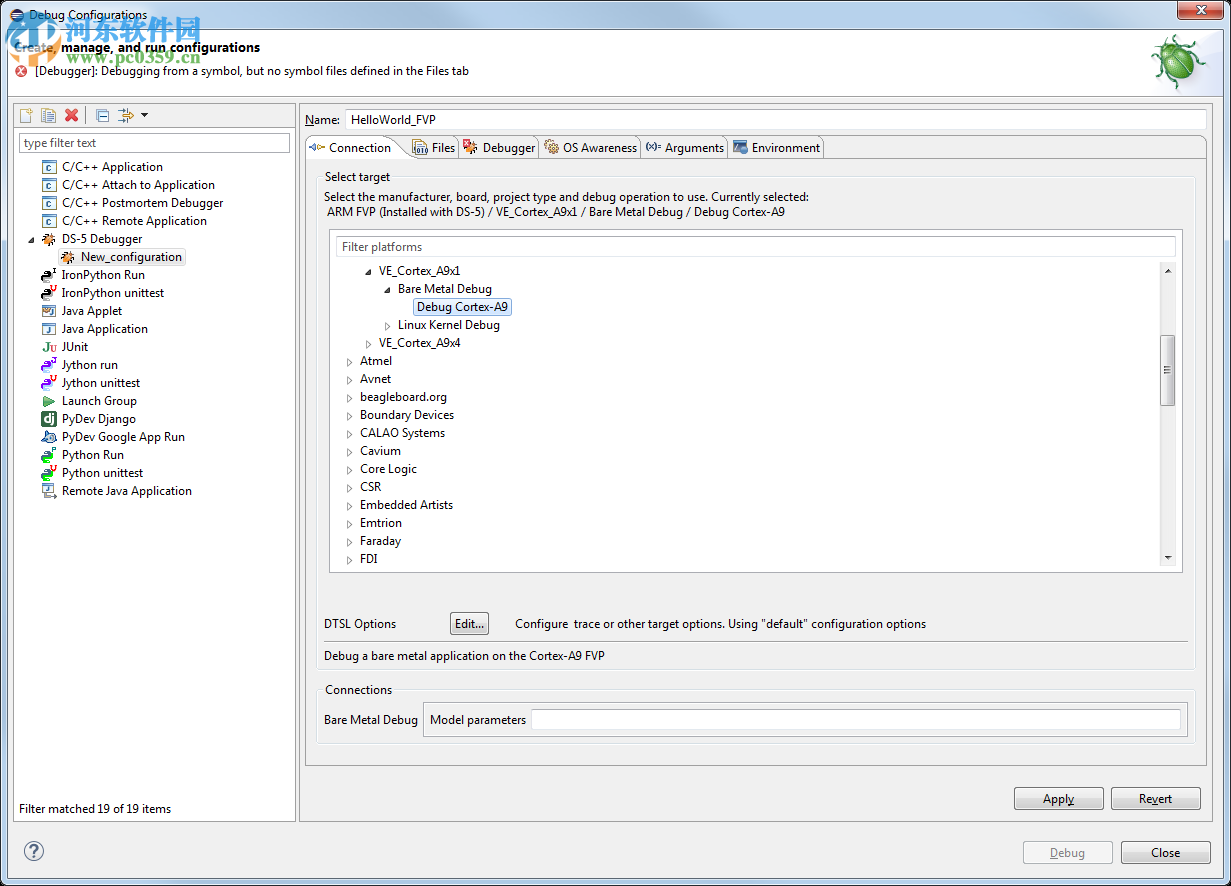The image size is (1231, 886).
Task: Open the OS Awareness tab
Action: click(590, 148)
